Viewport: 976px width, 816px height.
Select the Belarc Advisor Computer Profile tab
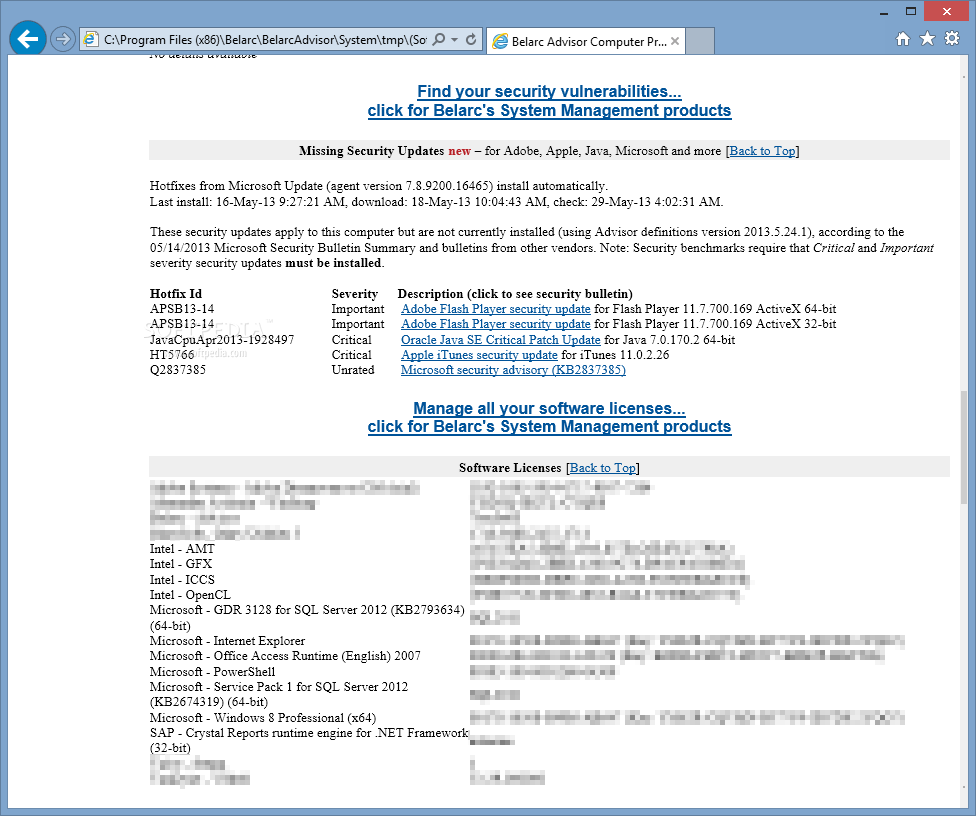point(587,42)
